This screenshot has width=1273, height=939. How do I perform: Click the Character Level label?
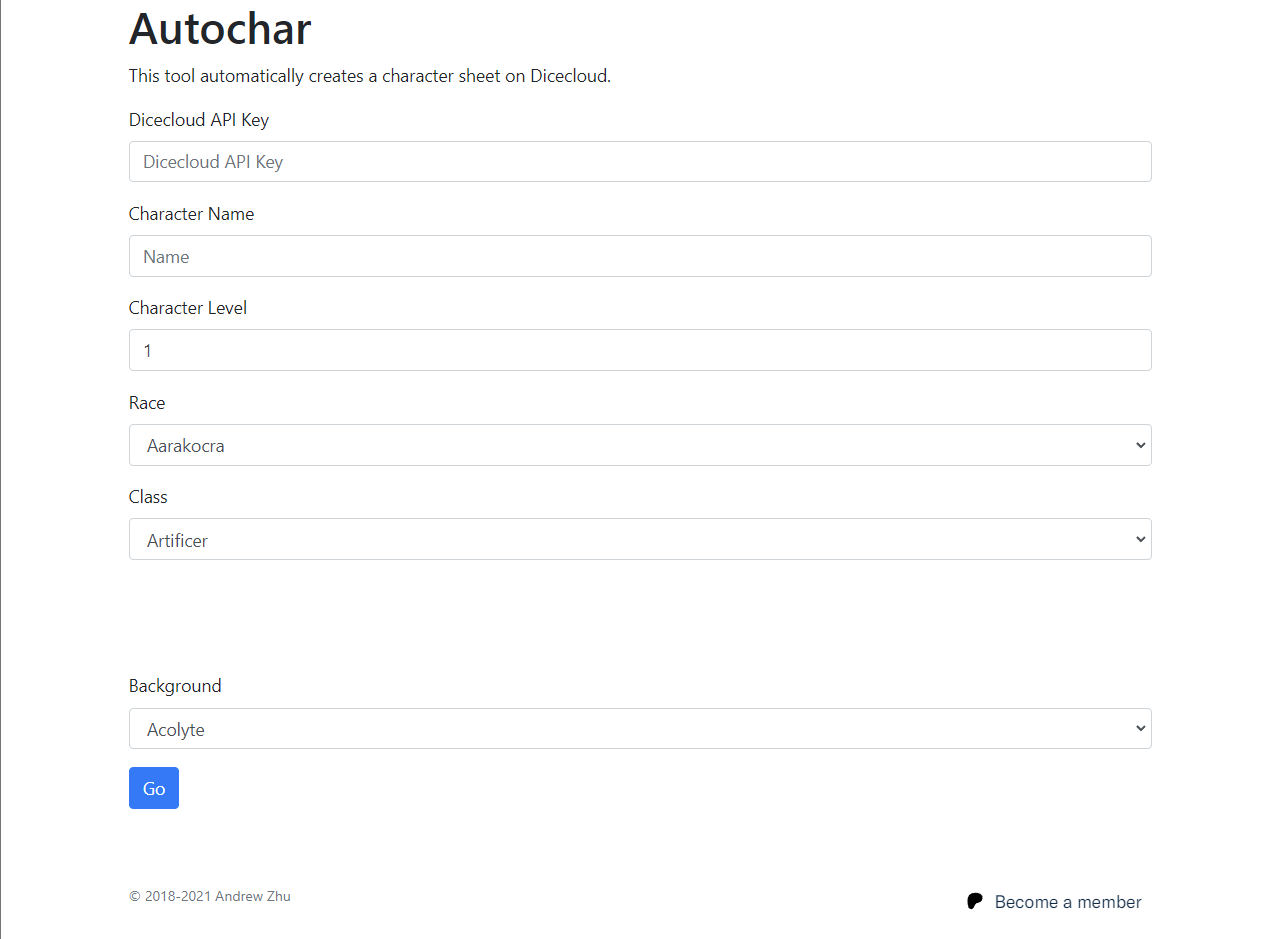188,308
